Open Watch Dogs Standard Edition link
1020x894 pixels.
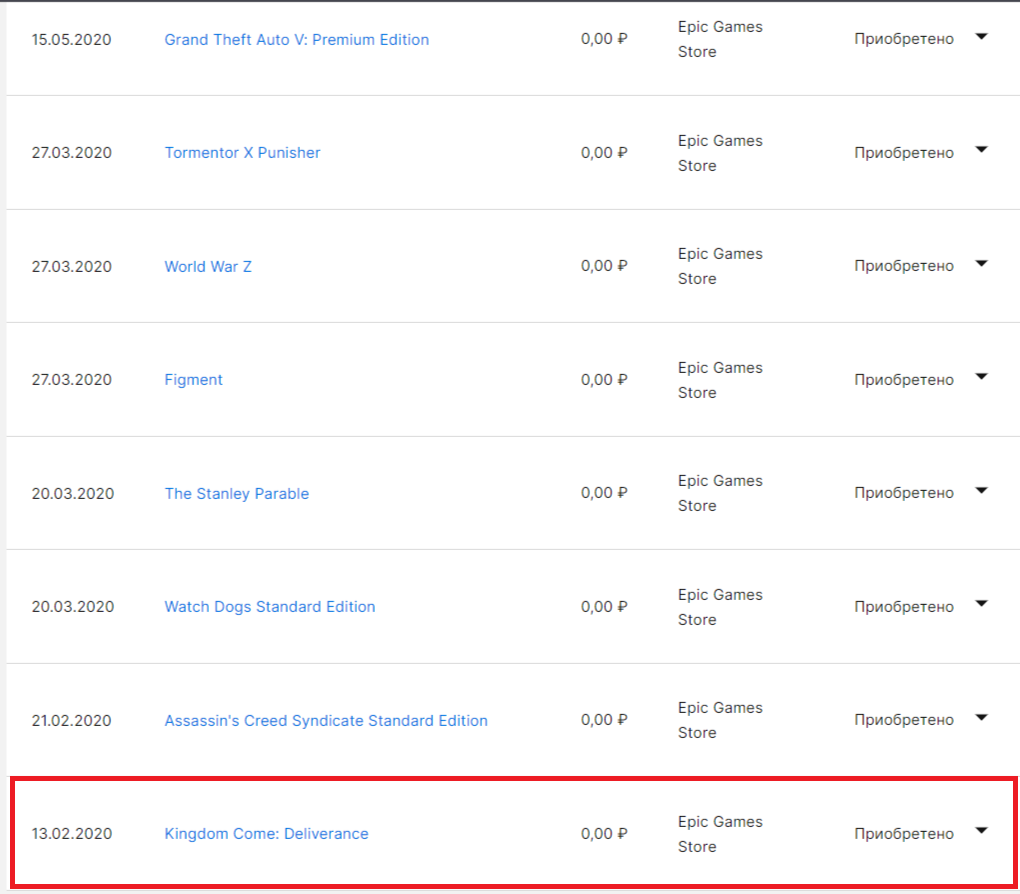(x=270, y=607)
